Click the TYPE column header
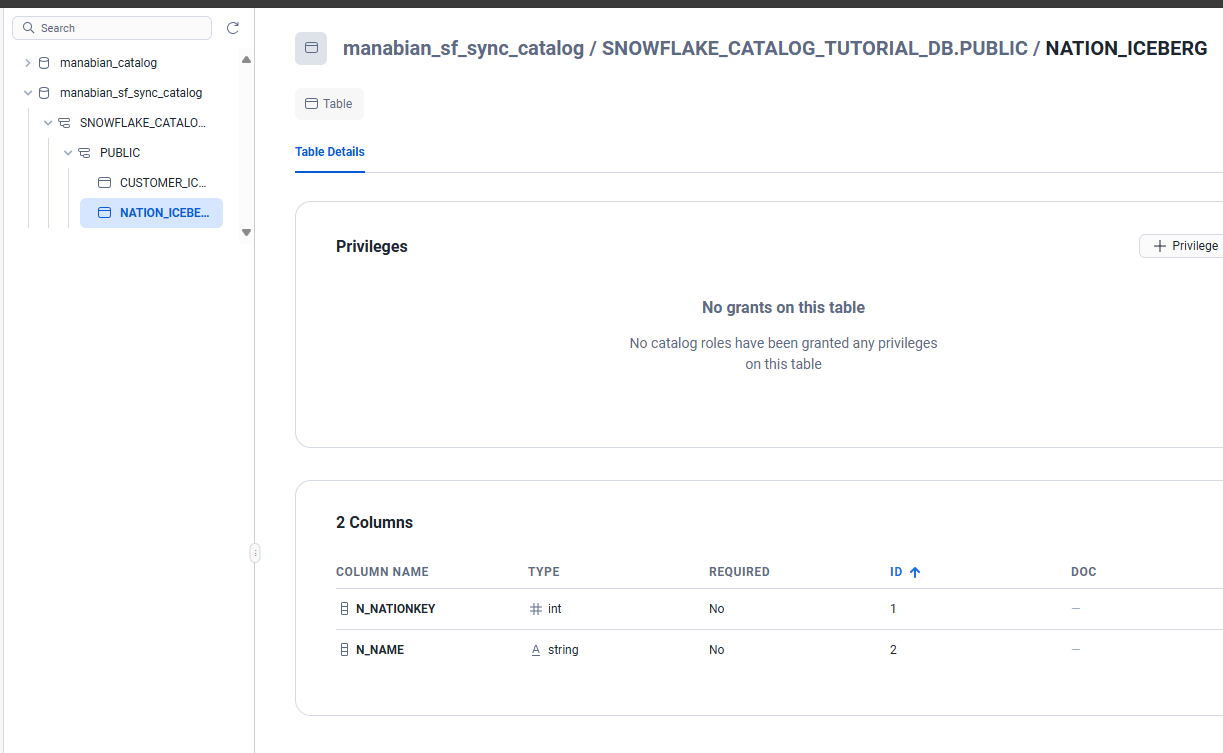 coord(544,572)
